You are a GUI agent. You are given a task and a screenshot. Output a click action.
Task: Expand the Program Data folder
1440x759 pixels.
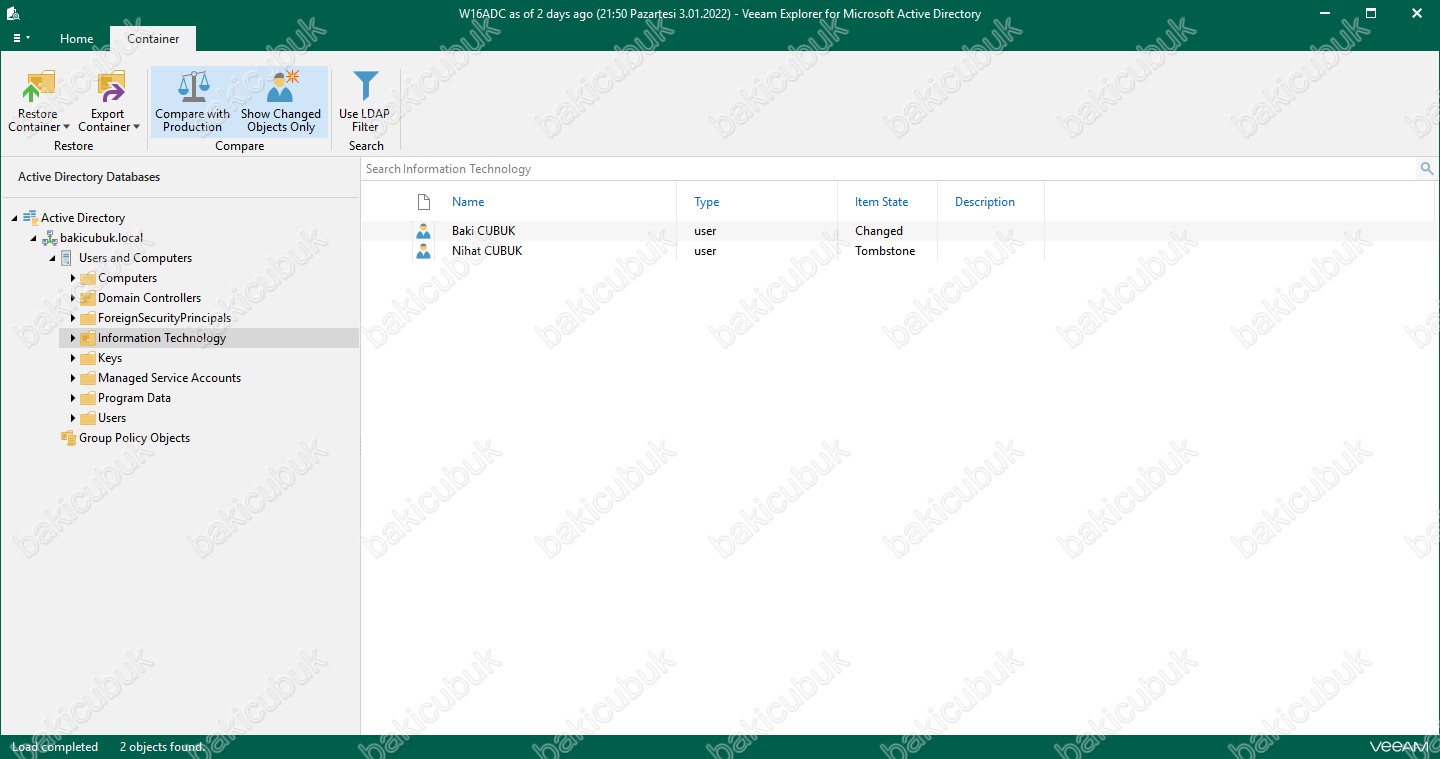point(73,398)
